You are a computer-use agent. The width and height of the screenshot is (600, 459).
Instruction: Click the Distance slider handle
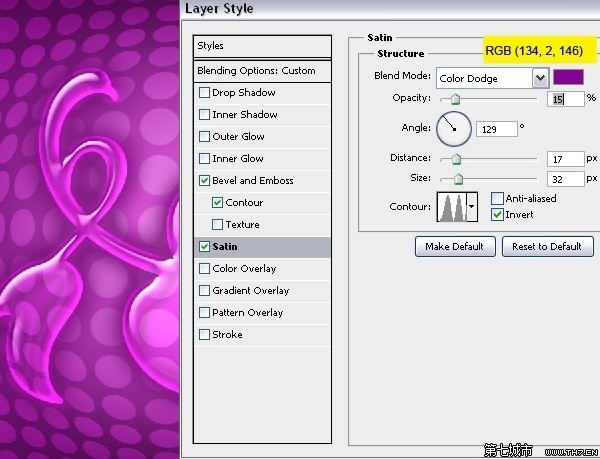457,159
